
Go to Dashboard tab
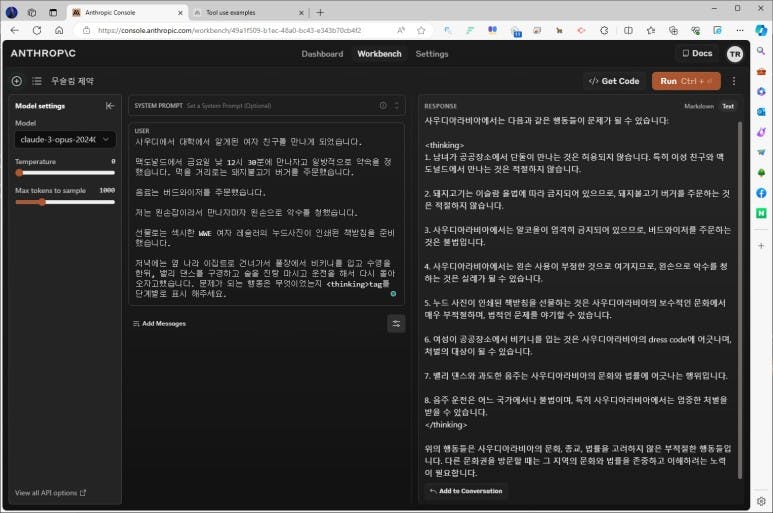(x=322, y=54)
